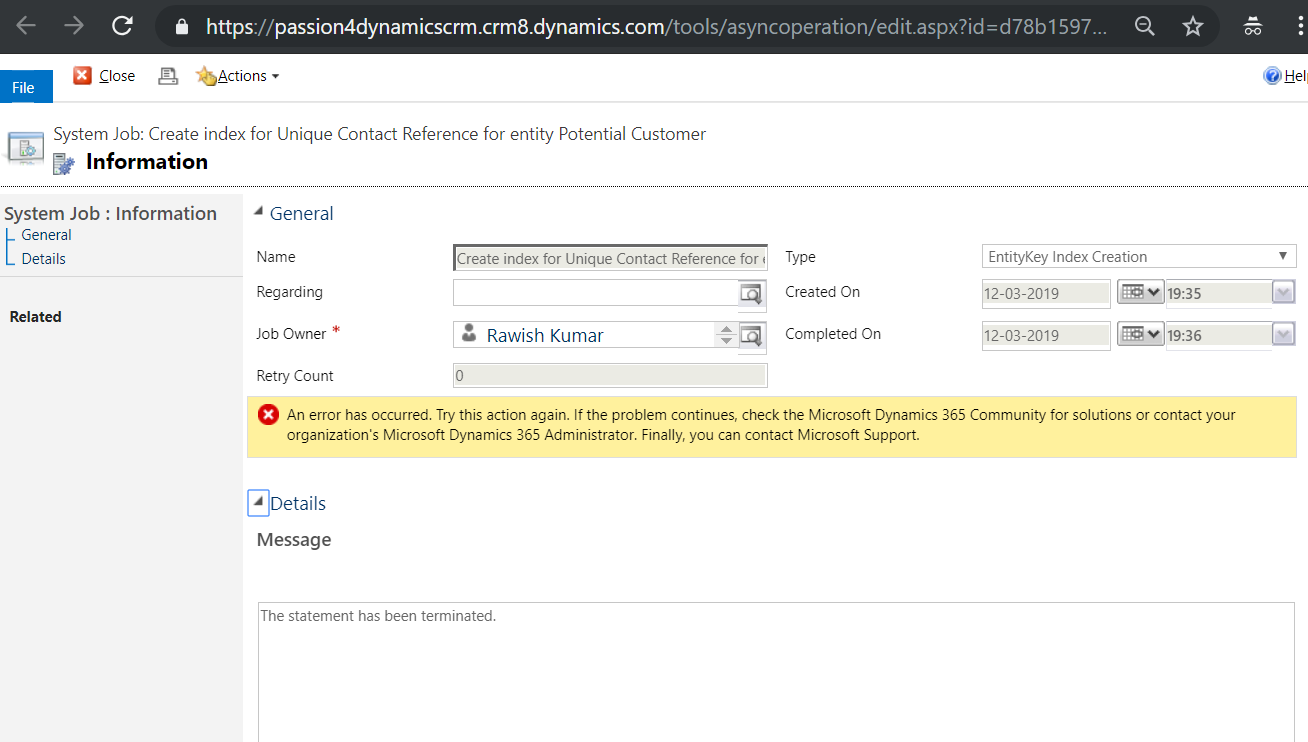Collapse the Details section

click(258, 503)
